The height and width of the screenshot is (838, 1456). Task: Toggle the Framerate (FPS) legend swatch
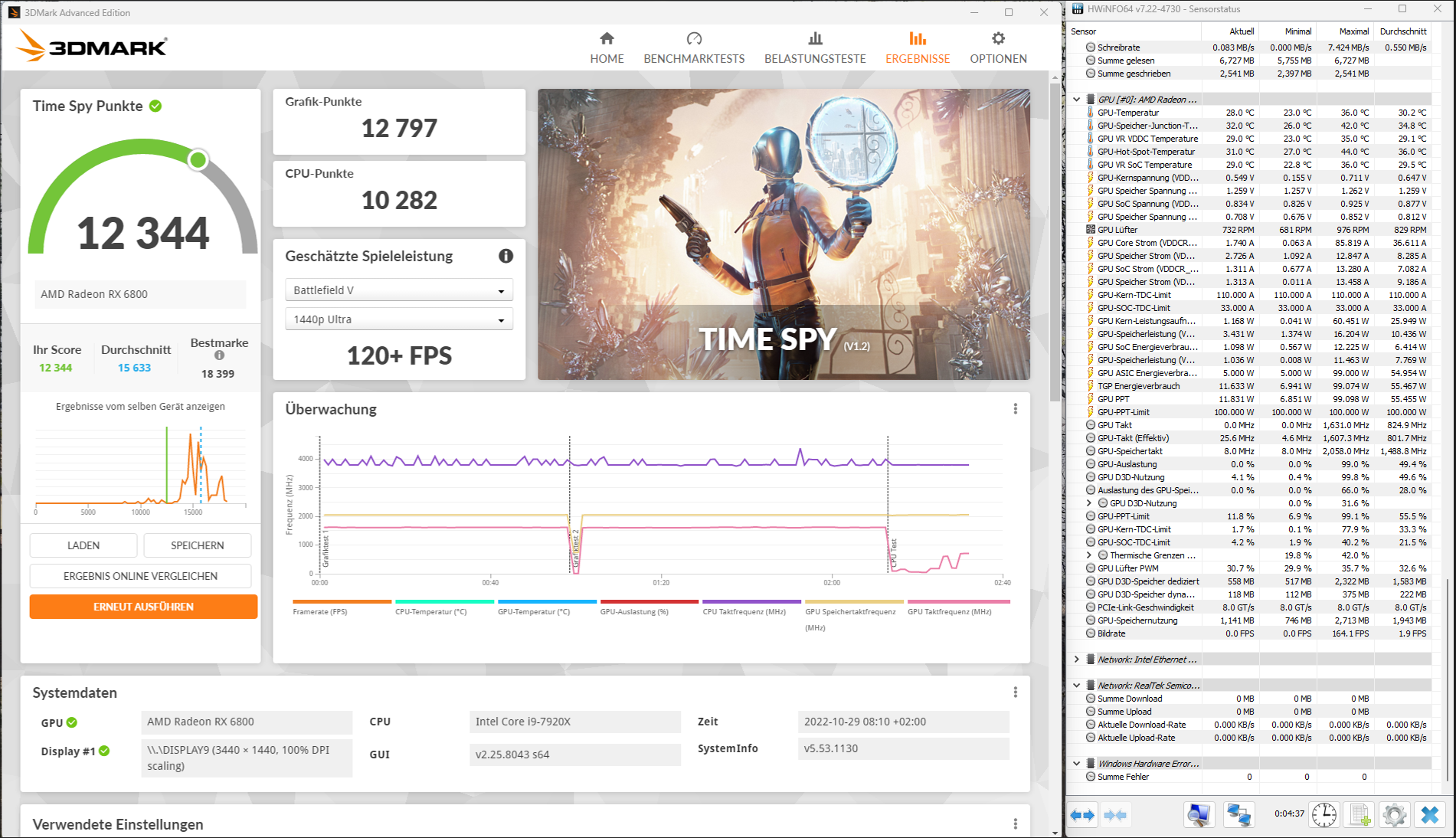pos(342,601)
